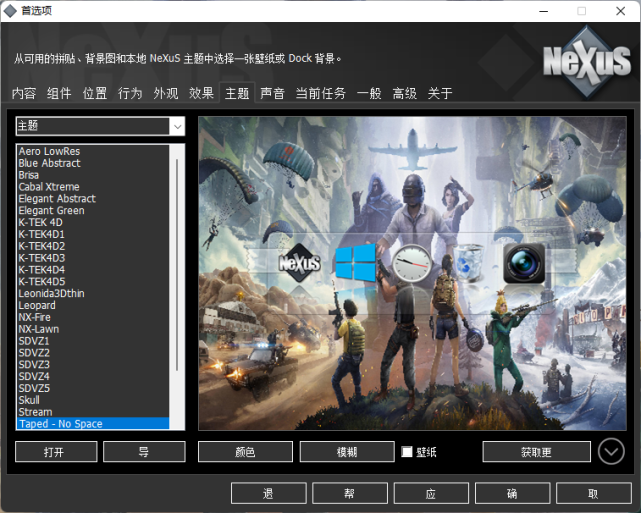Open the 一般 tab
This screenshot has height=513, width=641.
tap(369, 93)
